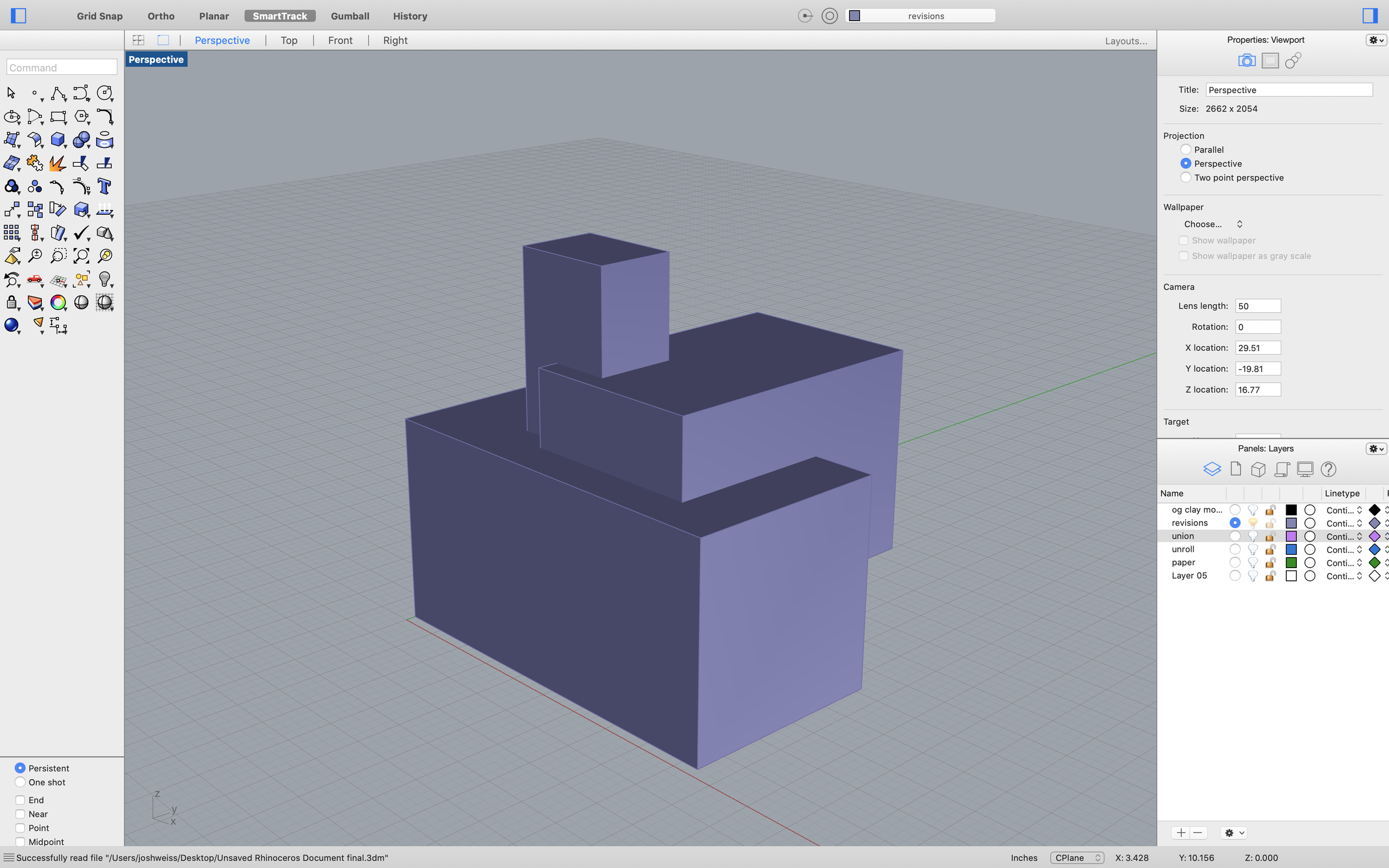Turn on the union layer lightbulb
This screenshot has height=868, width=1389.
click(x=1252, y=536)
